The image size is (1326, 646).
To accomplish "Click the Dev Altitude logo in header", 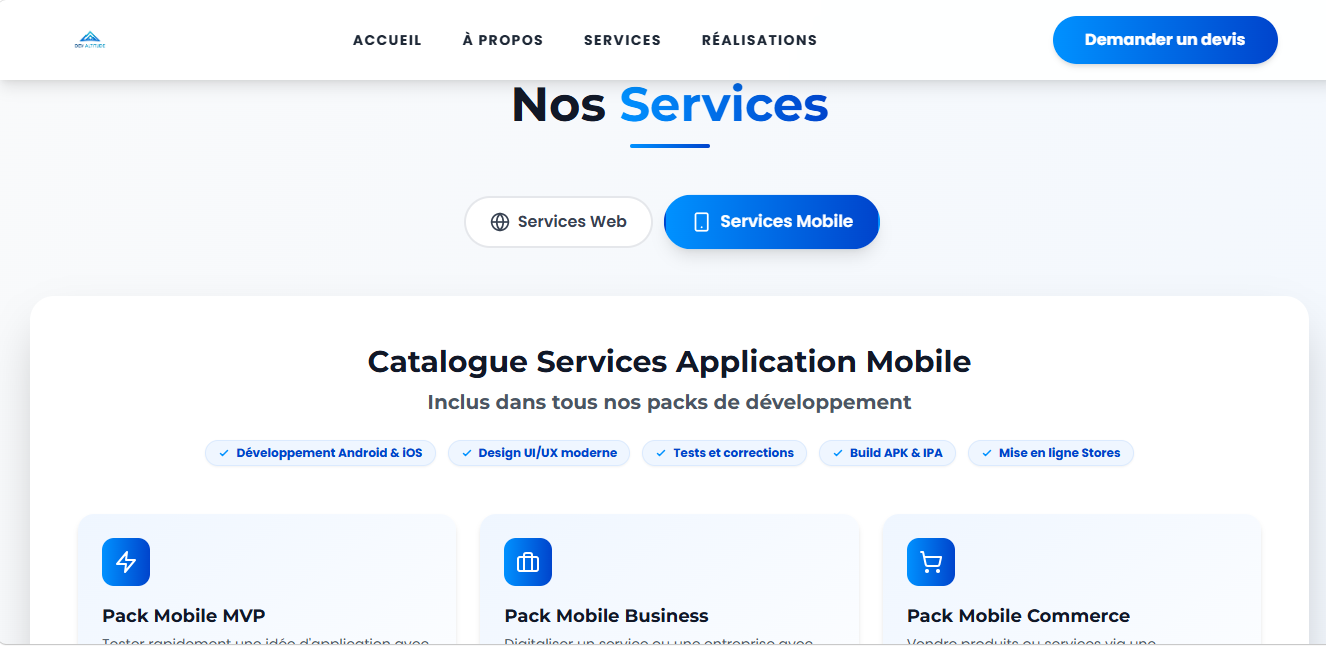I will (90, 40).
